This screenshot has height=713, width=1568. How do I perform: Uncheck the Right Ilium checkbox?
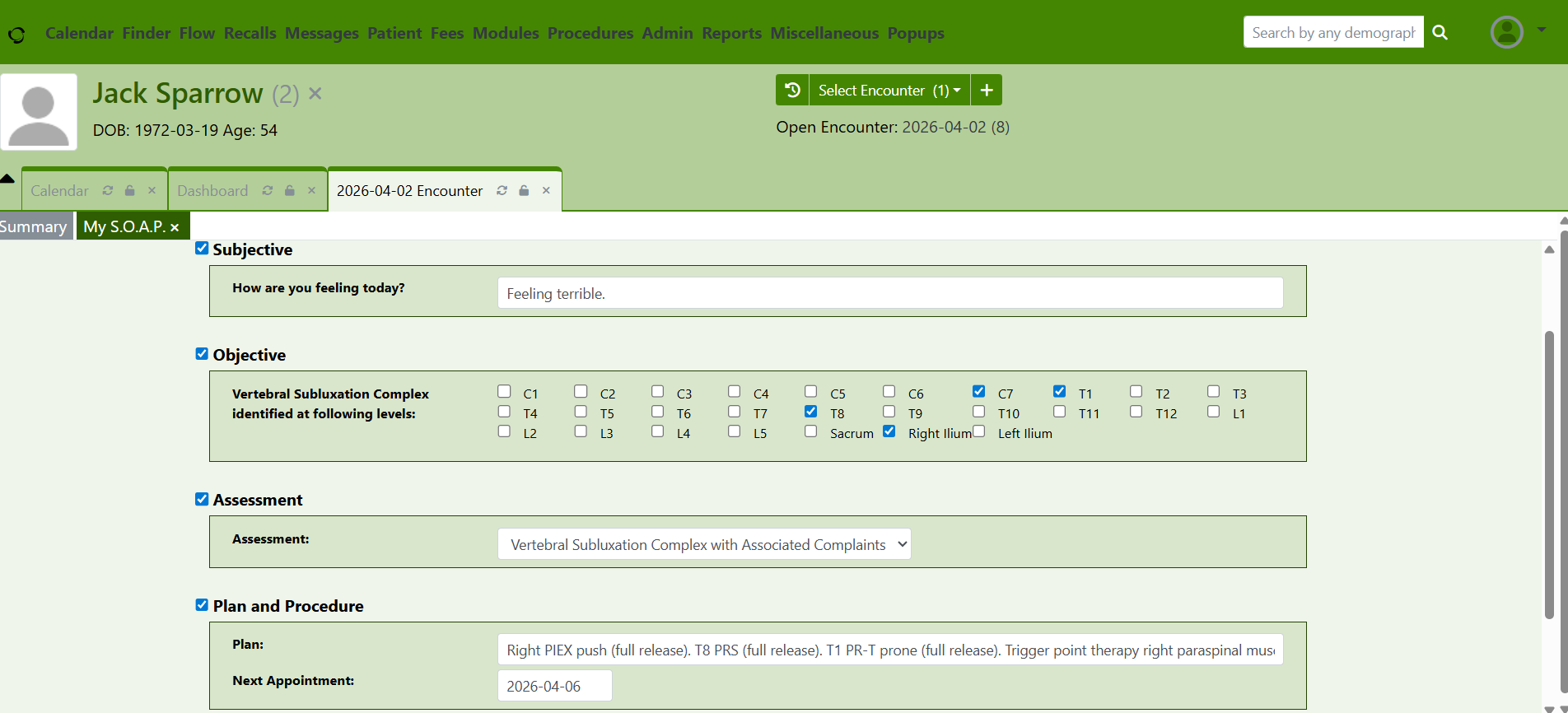pos(889,431)
